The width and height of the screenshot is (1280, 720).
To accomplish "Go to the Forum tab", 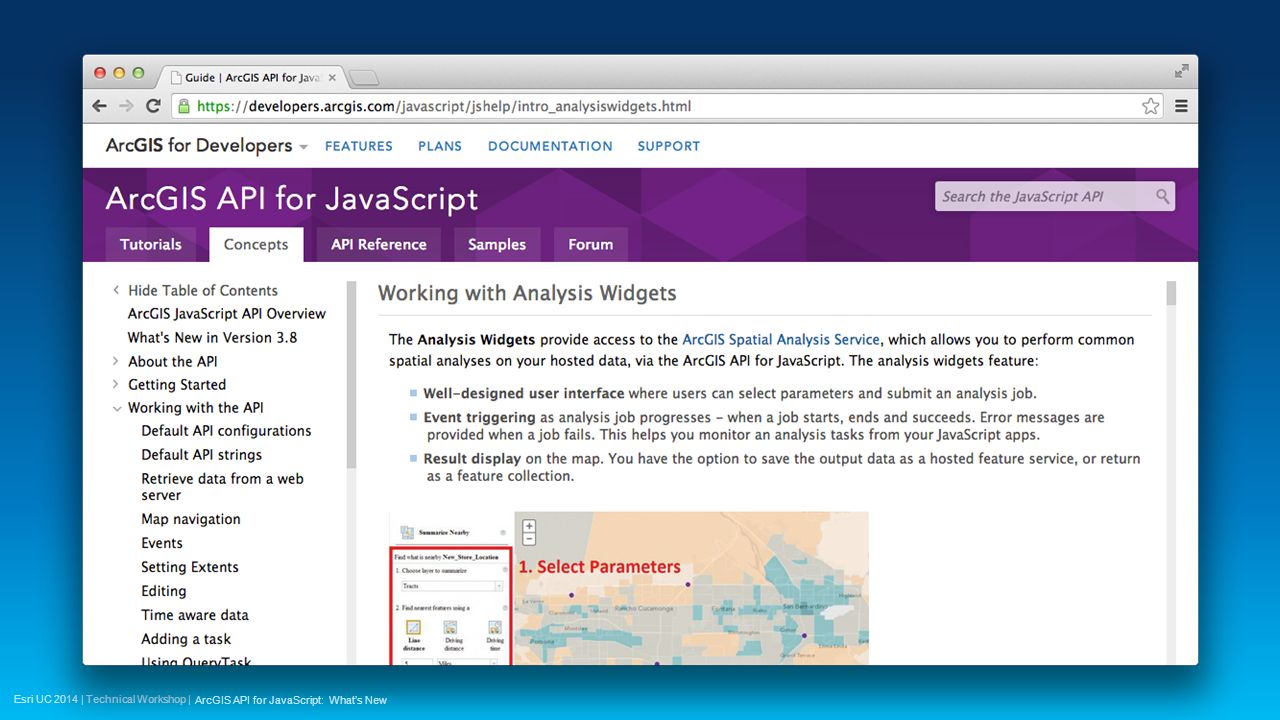I will coord(590,244).
